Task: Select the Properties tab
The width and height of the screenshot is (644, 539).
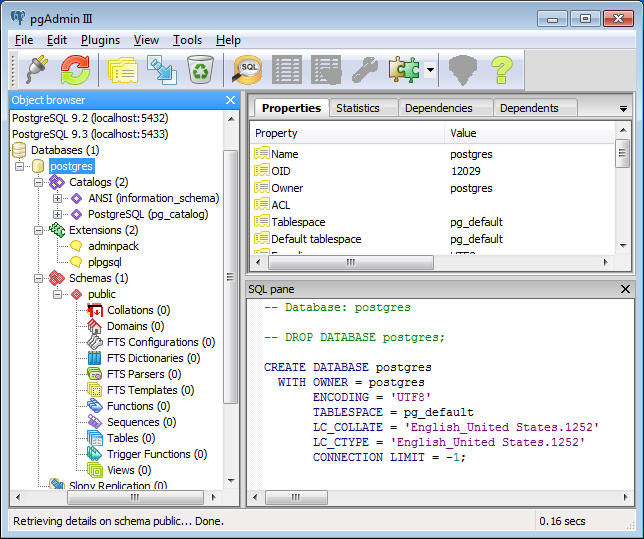Action: point(291,108)
